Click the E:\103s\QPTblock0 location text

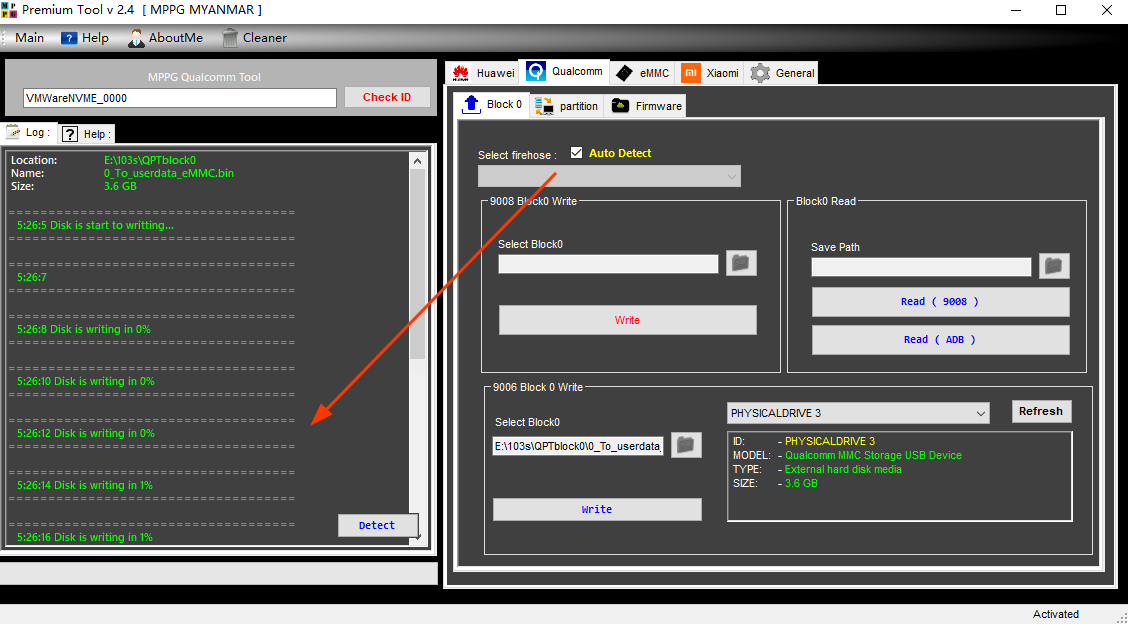[x=150, y=160]
